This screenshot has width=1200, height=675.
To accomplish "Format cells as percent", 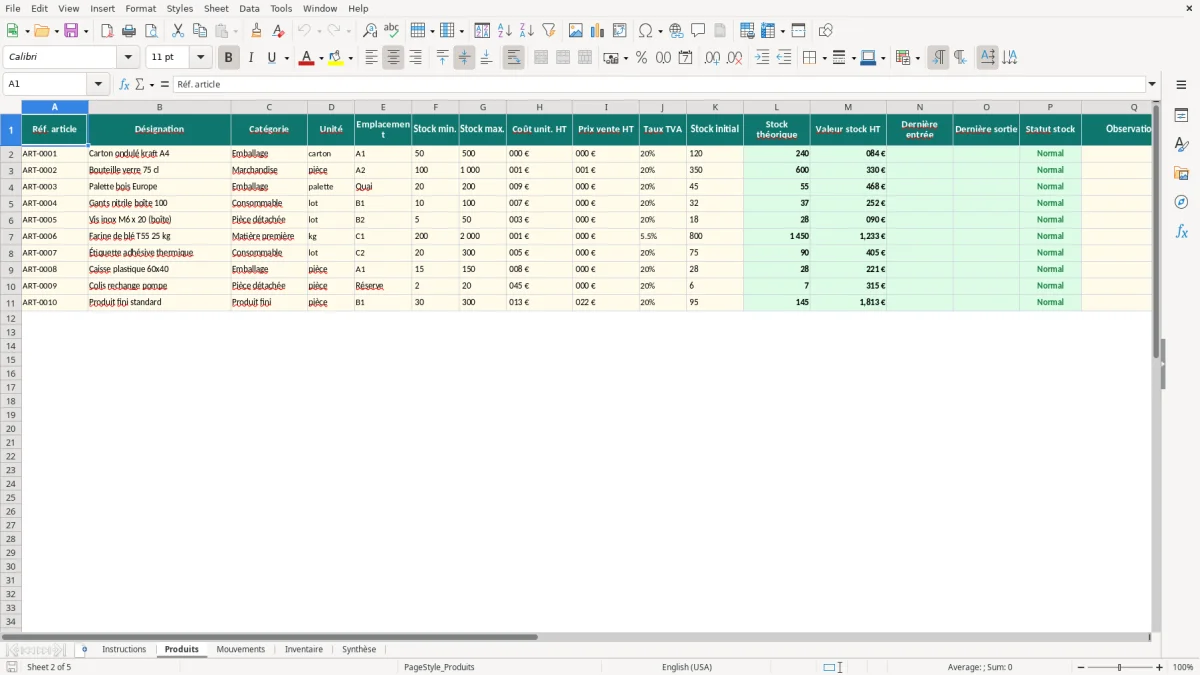I will click(641, 58).
